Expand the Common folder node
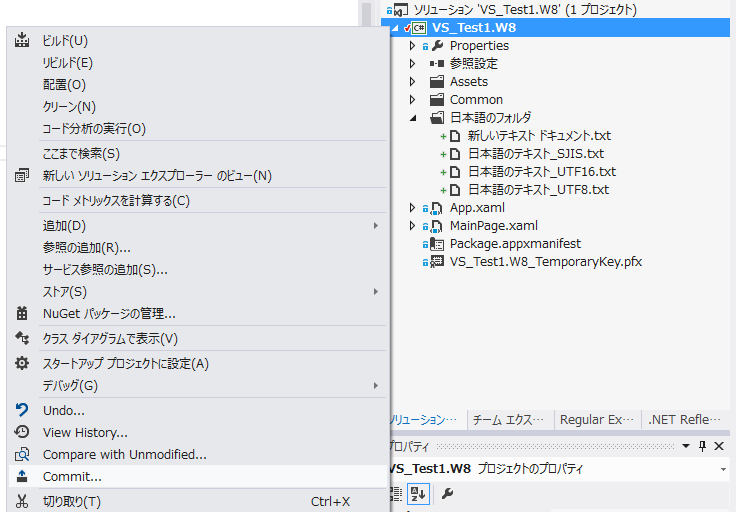The image size is (736, 512). [x=412, y=99]
